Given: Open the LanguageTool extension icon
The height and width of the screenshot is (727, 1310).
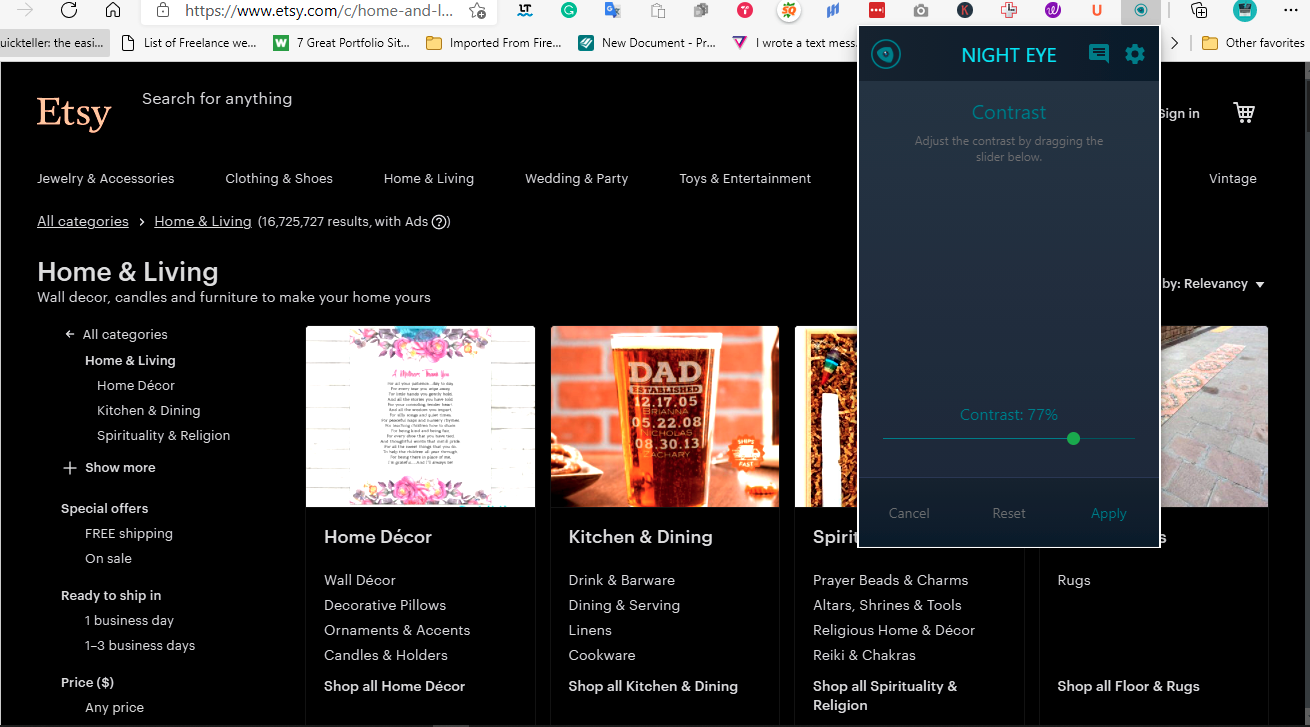Looking at the screenshot, I should [525, 11].
